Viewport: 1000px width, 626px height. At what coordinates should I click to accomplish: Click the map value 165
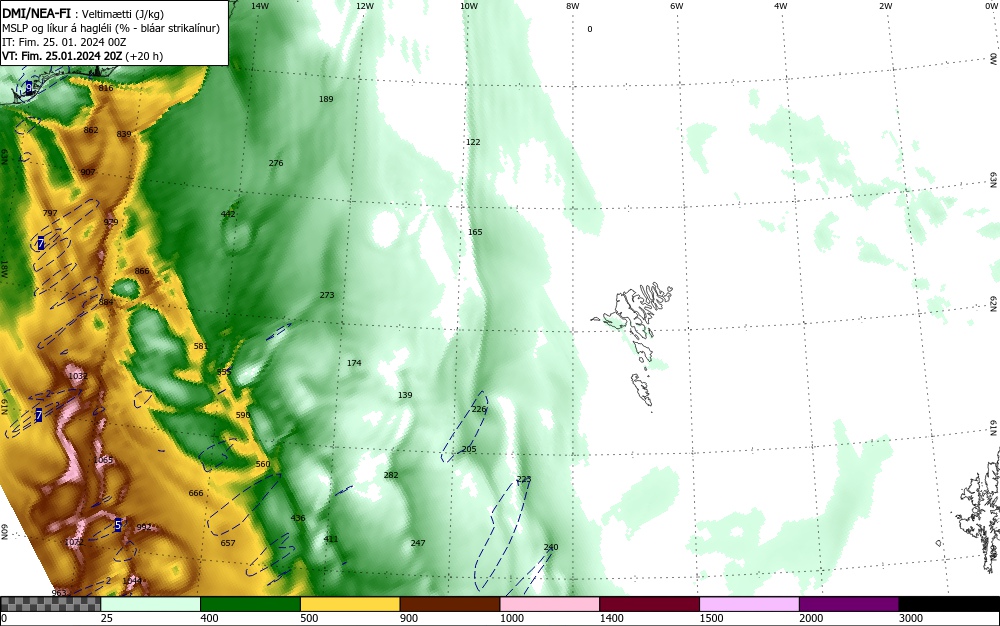475,232
